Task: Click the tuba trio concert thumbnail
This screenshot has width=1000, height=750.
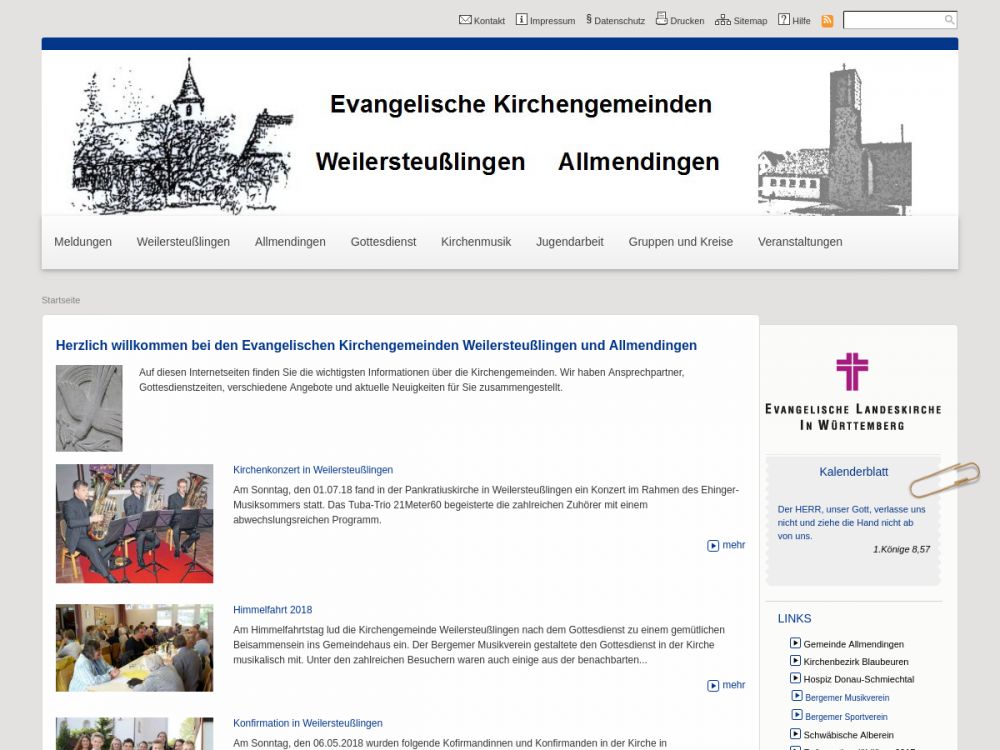Action: point(134,523)
